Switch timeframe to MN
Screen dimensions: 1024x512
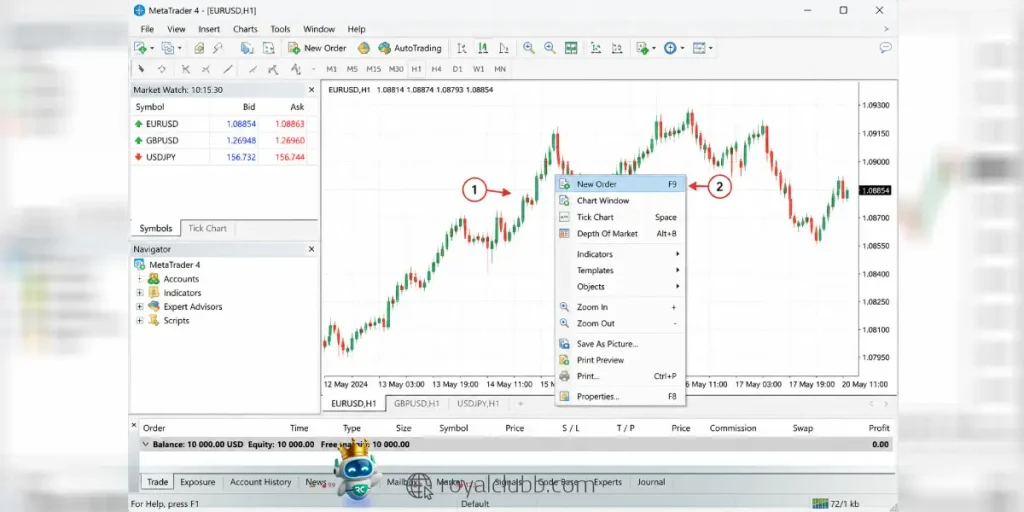(500, 69)
